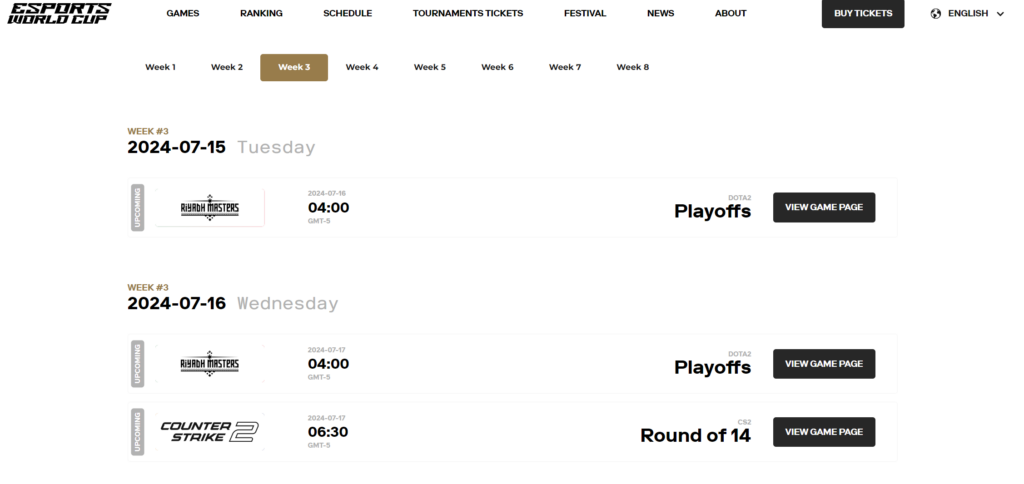Viewport: 1024px width, 484px height.
Task: Click Wednesday's Riyadh Masters logo
Action: 210,364
